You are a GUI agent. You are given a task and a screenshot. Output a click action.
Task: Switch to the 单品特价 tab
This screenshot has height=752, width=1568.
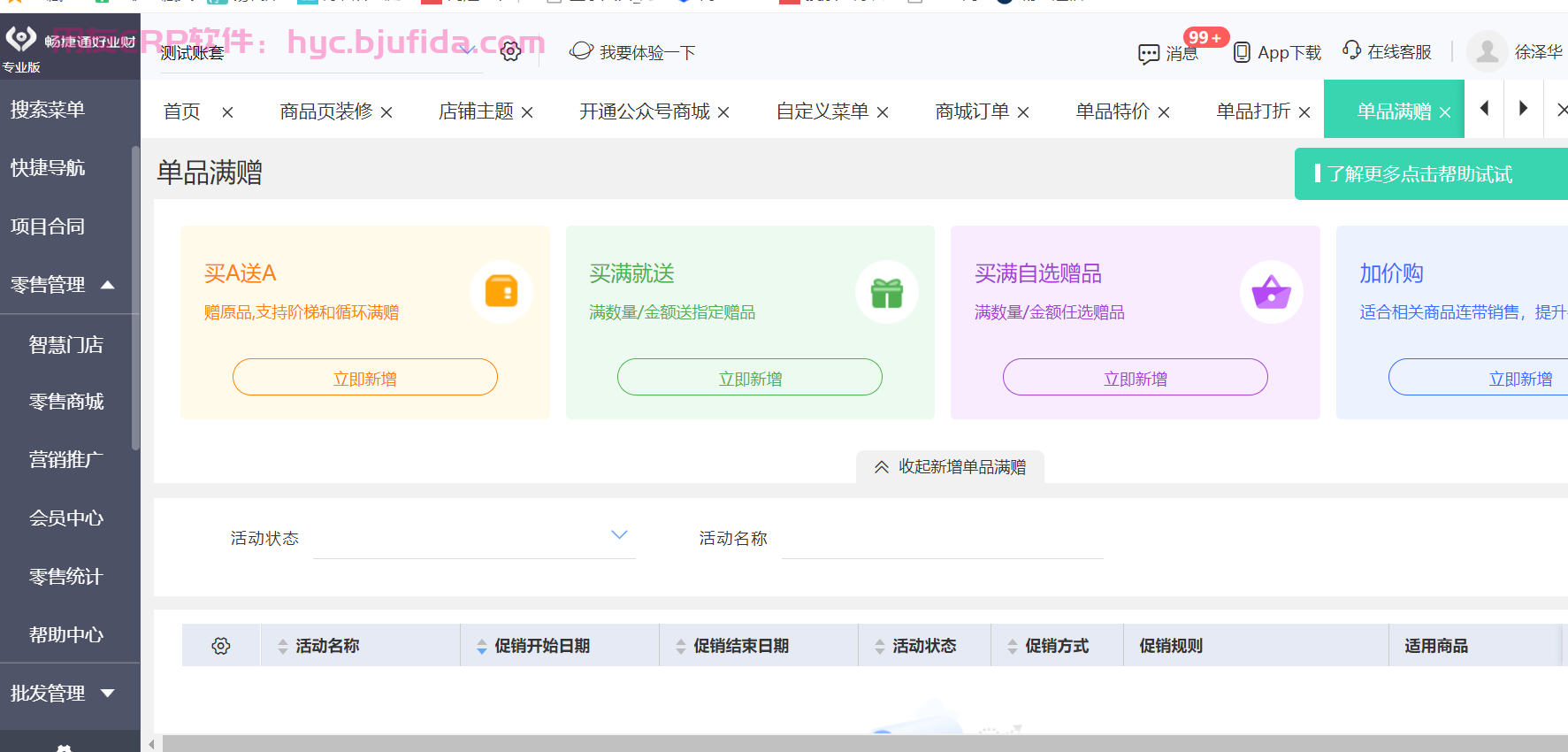tap(1113, 111)
